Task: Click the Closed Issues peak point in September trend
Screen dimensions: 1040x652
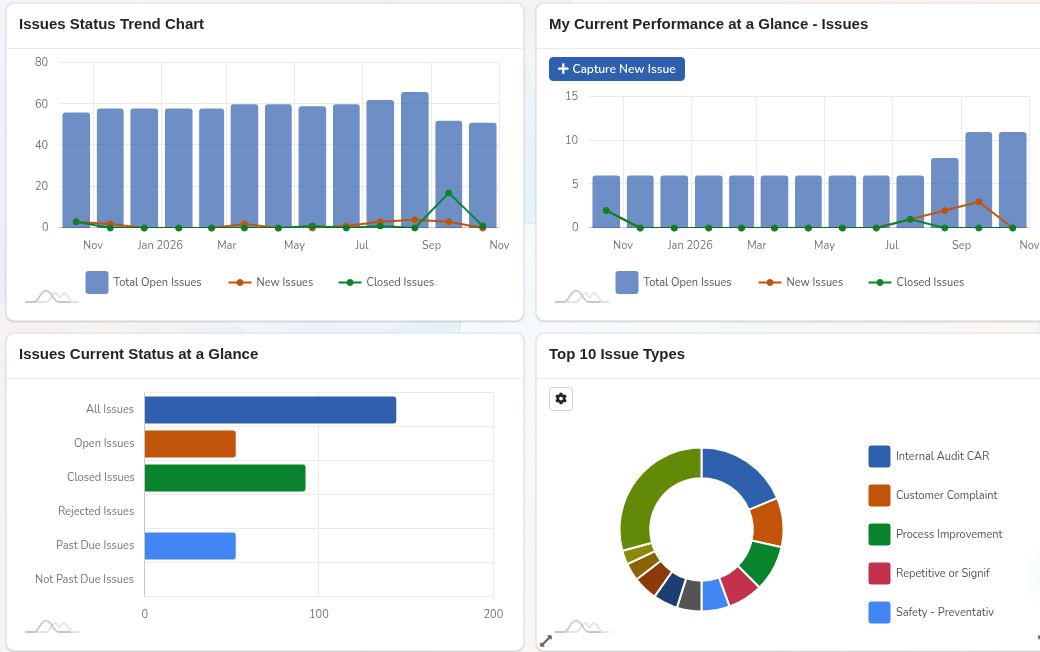Action: coord(449,193)
